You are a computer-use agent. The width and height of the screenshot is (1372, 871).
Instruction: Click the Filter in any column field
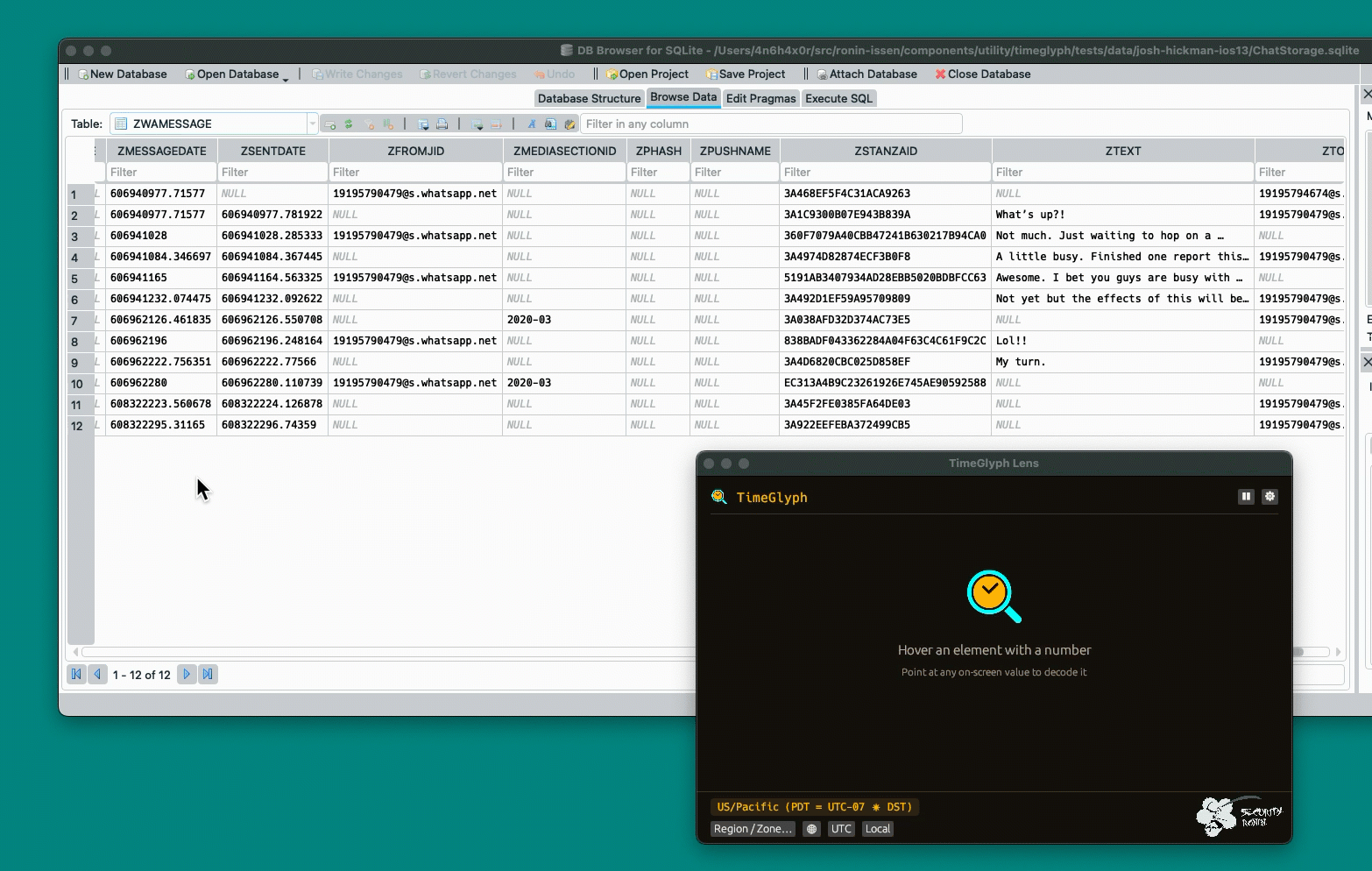tap(771, 124)
